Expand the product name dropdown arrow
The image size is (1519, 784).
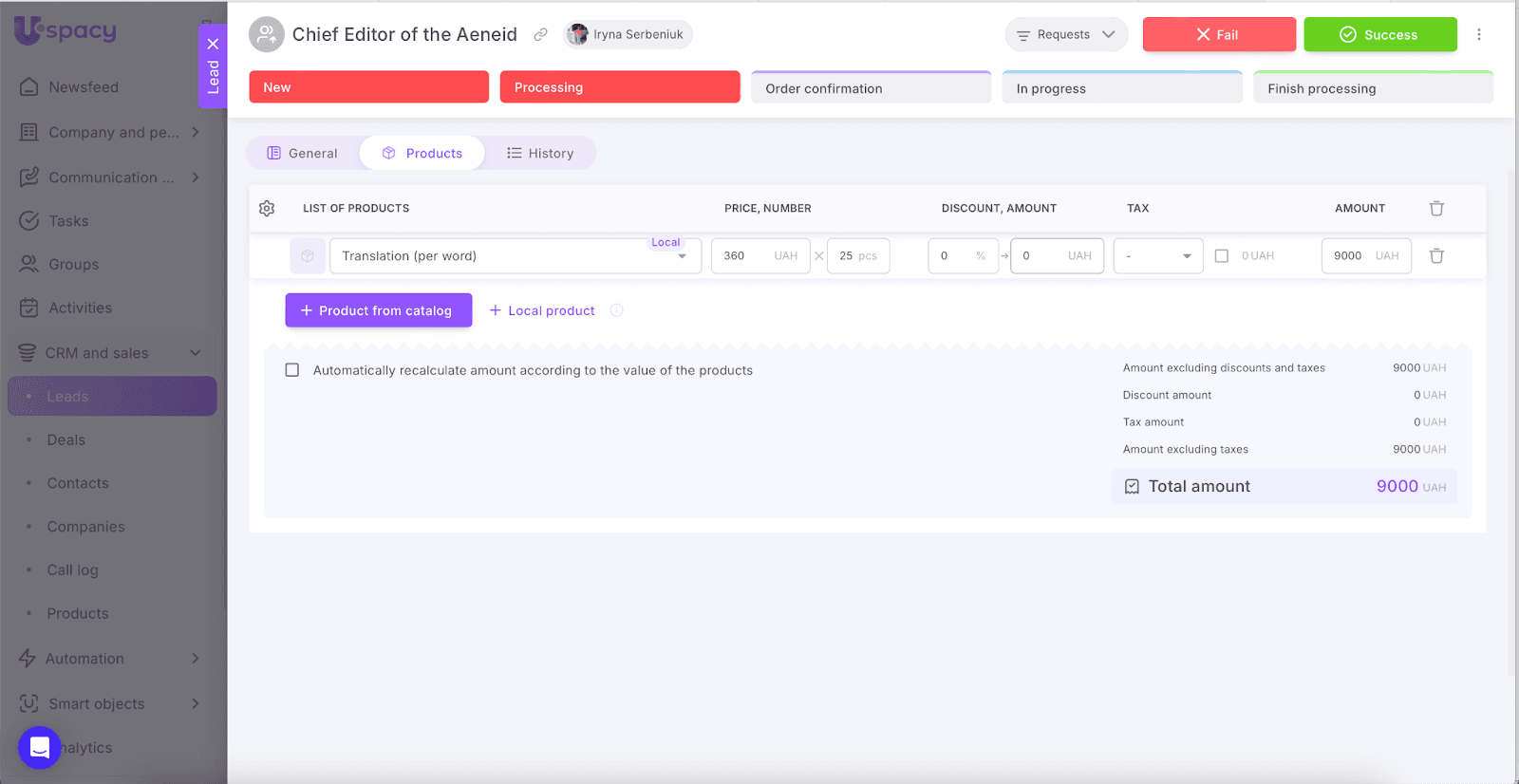click(x=682, y=257)
